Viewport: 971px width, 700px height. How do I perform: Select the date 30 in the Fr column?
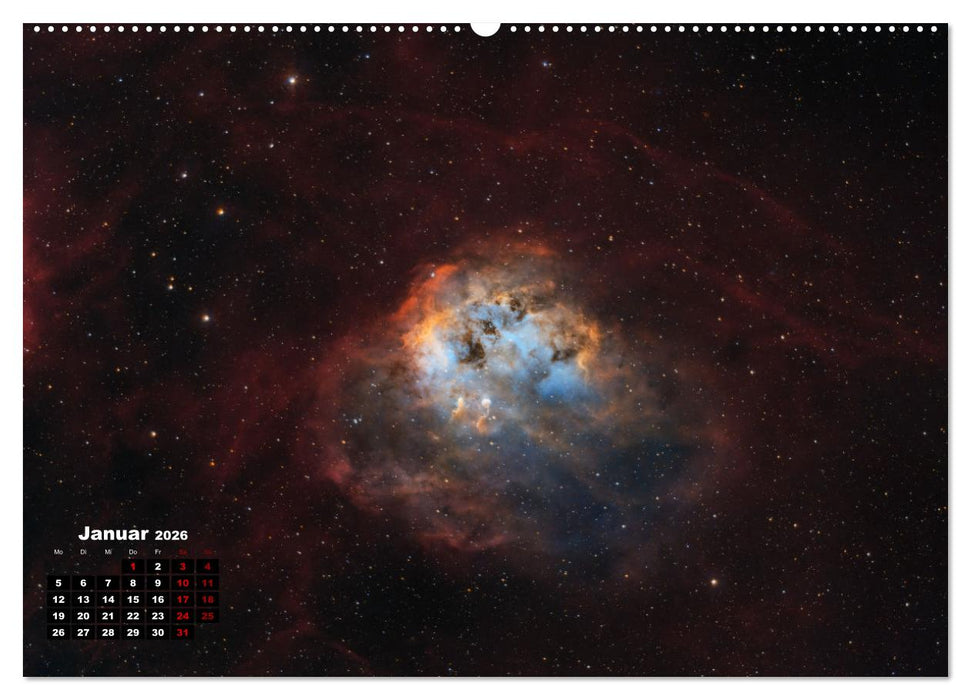tap(157, 633)
